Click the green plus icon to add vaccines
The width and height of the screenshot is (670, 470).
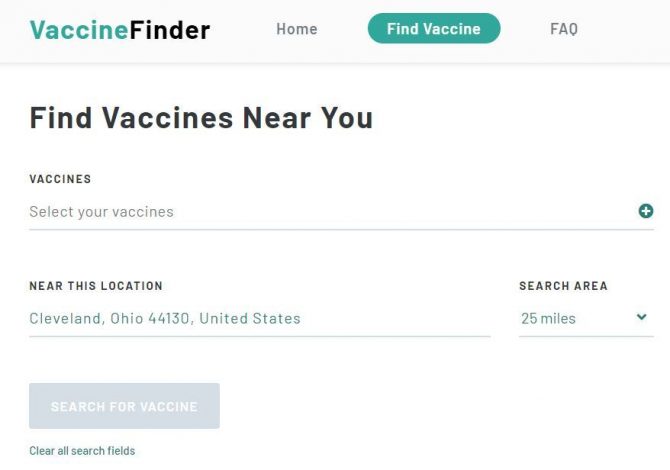click(x=646, y=211)
